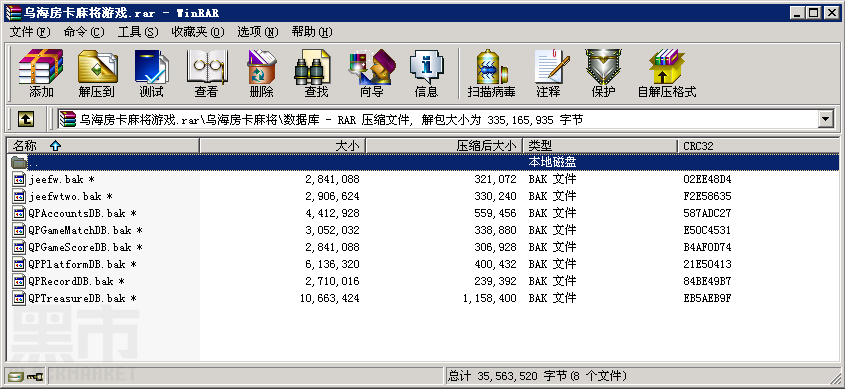Click the QPPlatformDB.bak file icon

coord(20,265)
